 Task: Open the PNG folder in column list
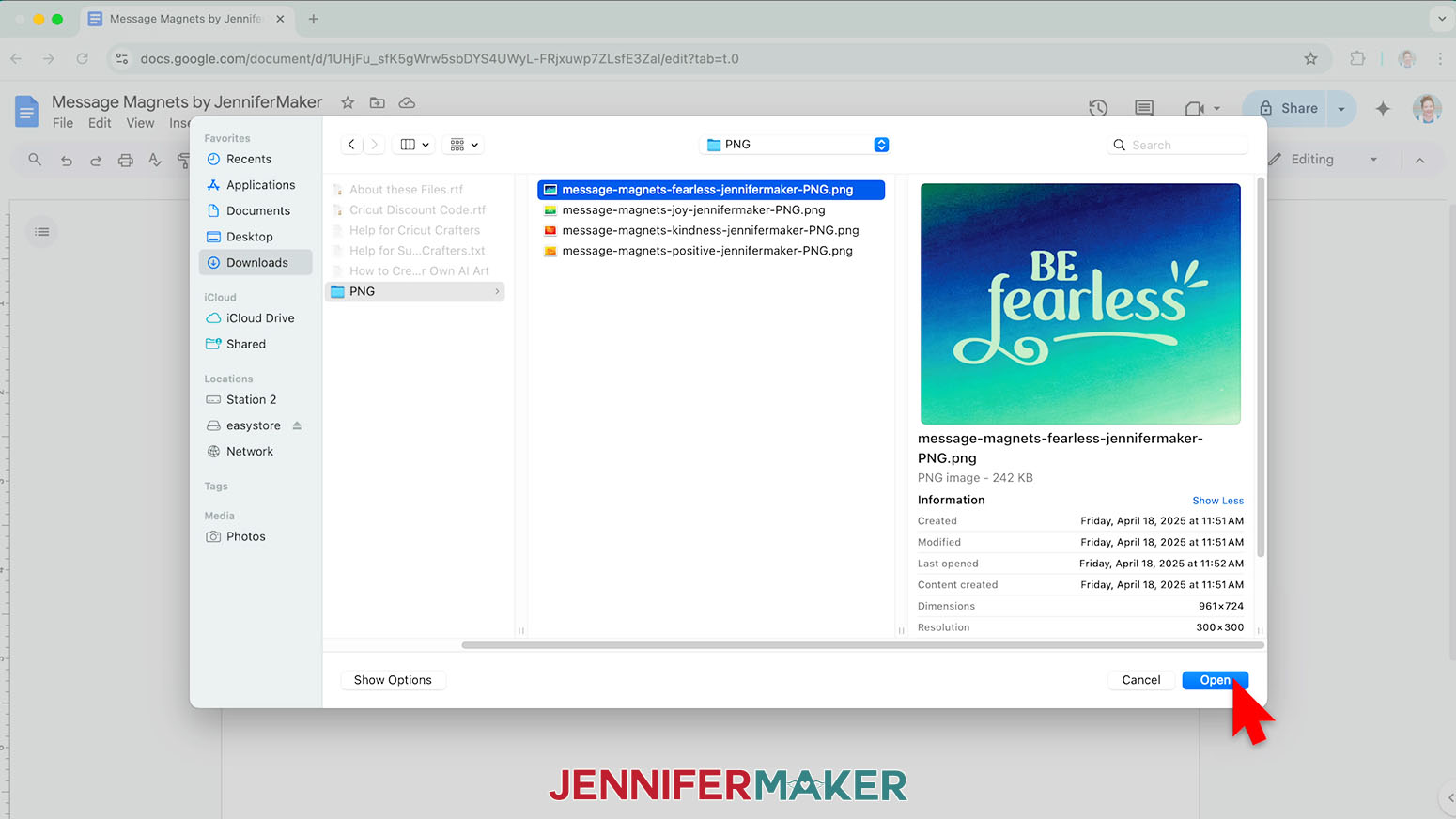click(x=415, y=291)
